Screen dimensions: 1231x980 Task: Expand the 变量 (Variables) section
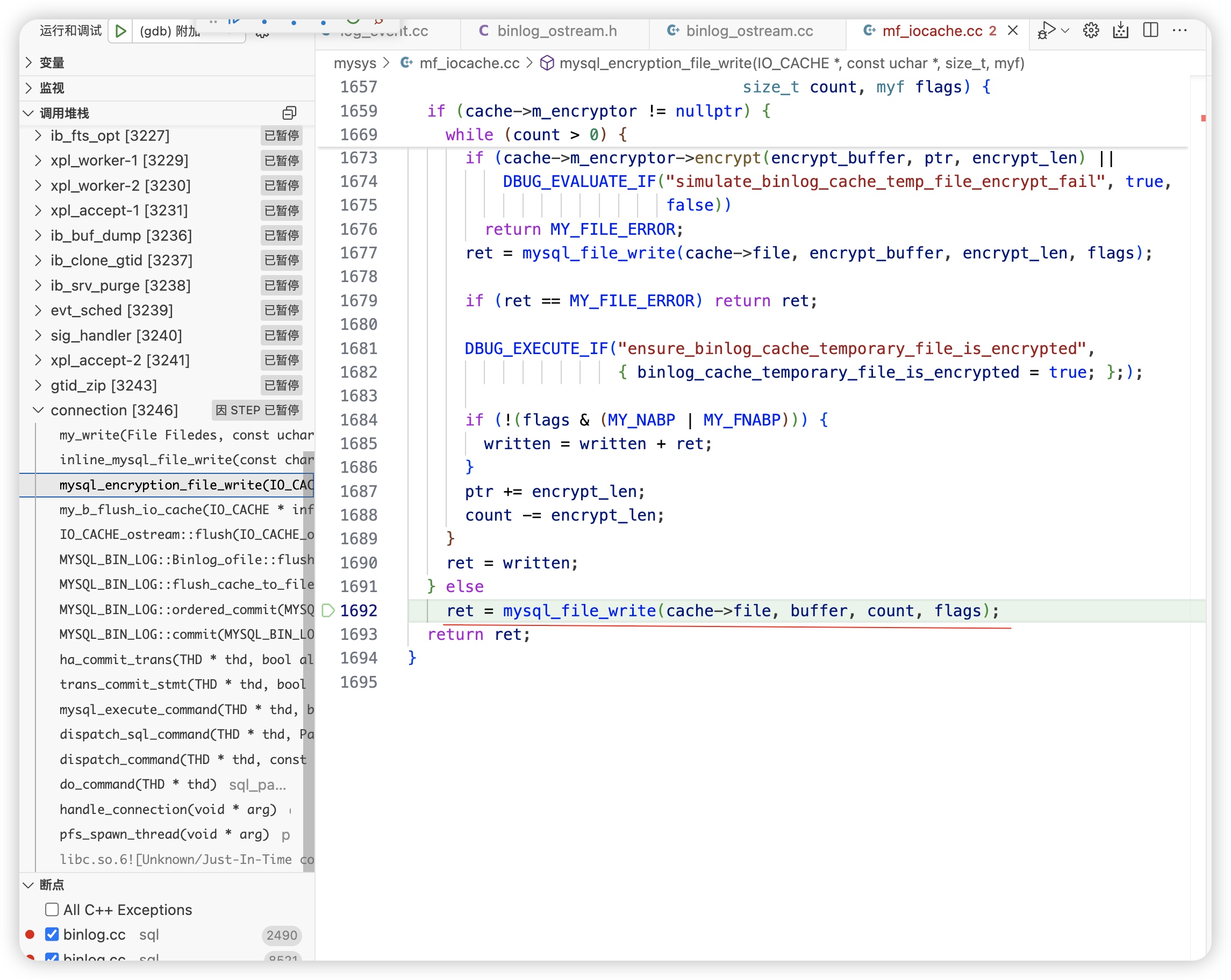tap(52, 63)
